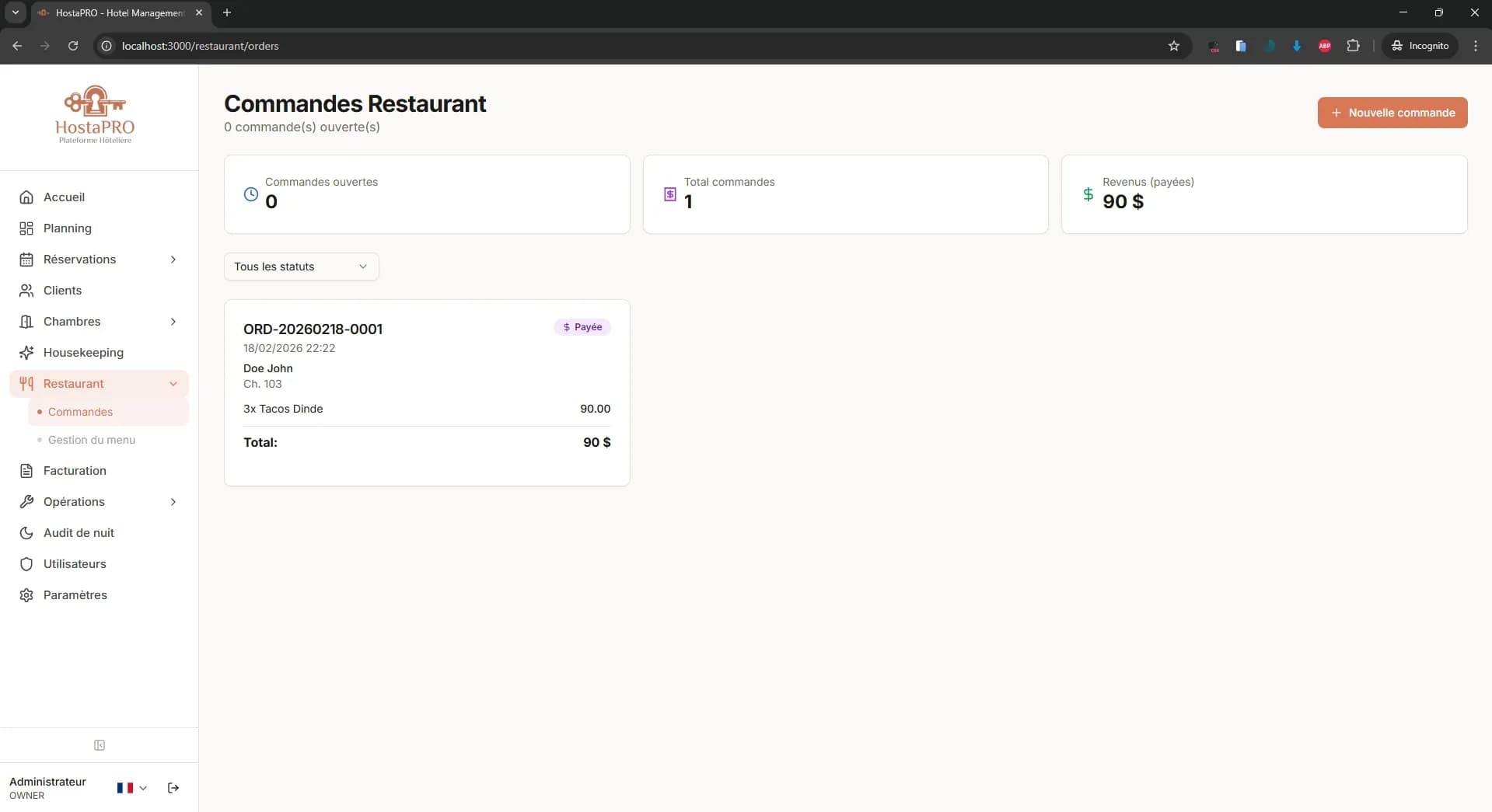Create a Nouvelle commande
This screenshot has width=1492, height=812.
point(1392,113)
